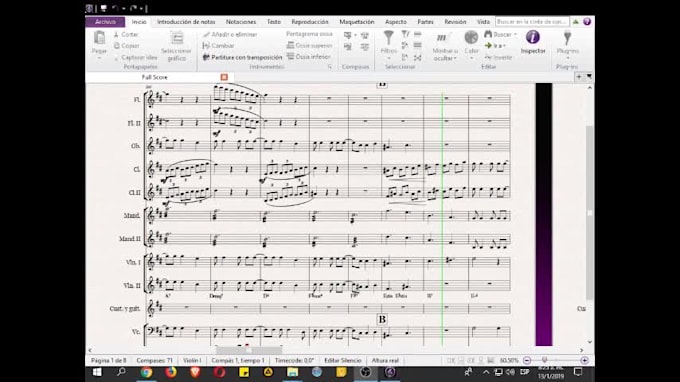Open the Instrumentos group dialog launcher
The height and width of the screenshot is (382, 680).
coord(330,67)
